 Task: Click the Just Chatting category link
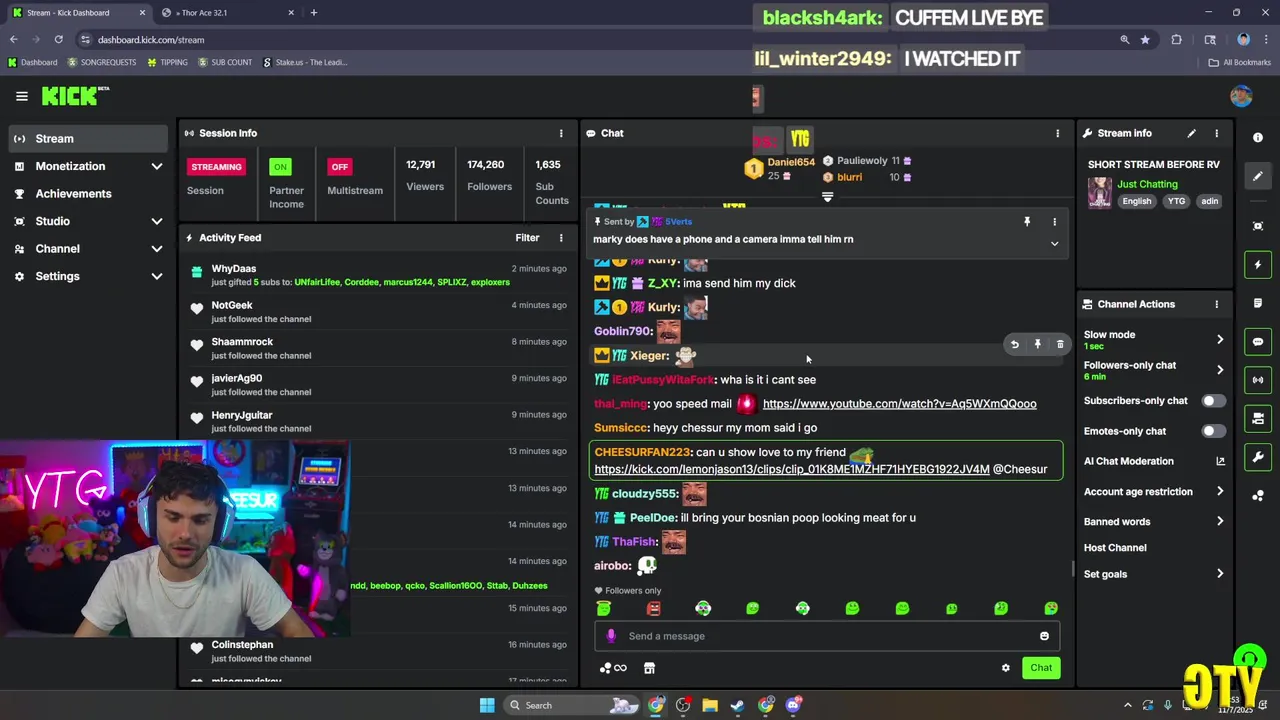coord(1147,184)
